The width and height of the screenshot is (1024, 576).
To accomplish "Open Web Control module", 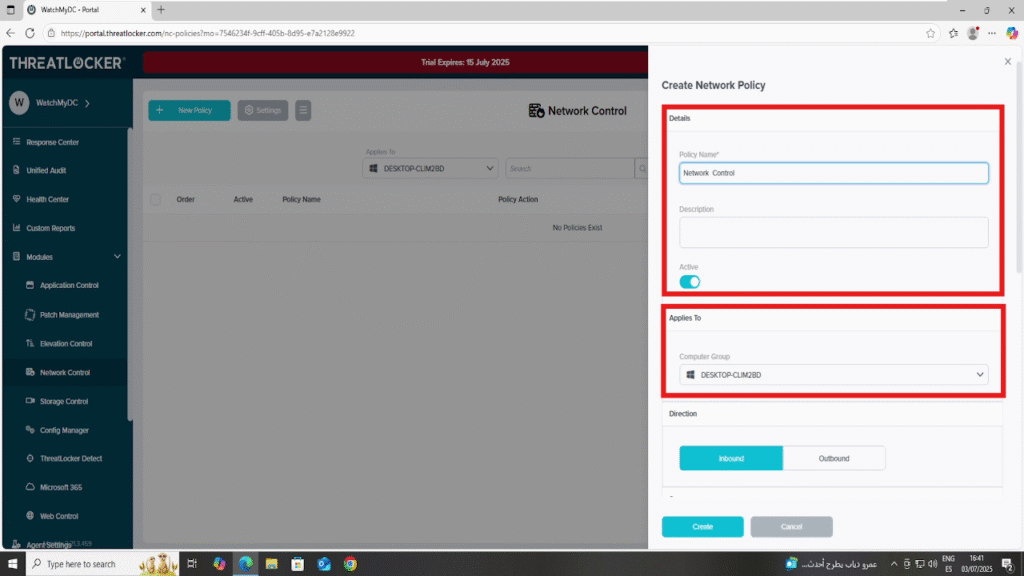I will pos(59,516).
